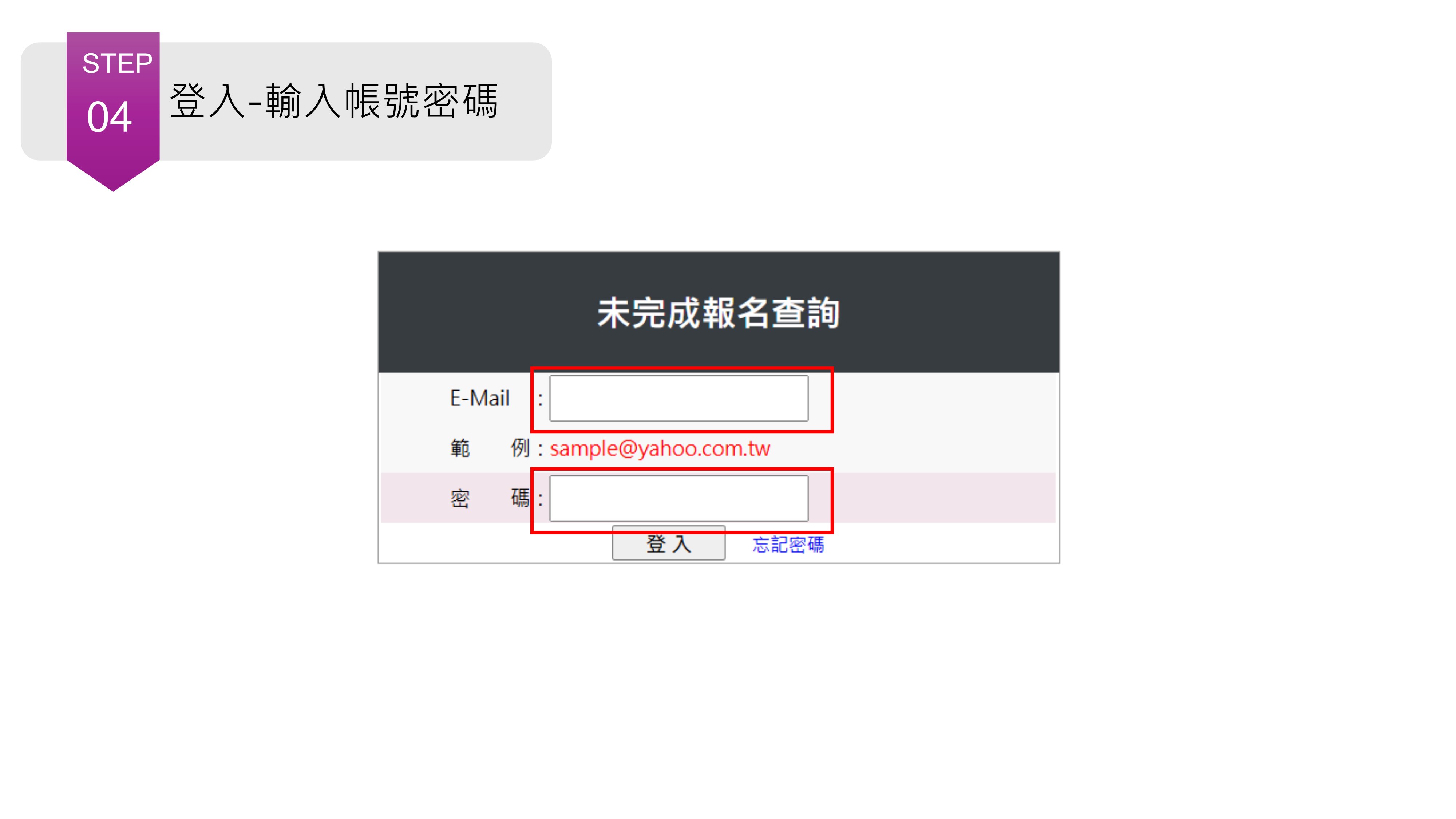
Task: Click the red sample@yahoo.com.tw example text
Action: [x=660, y=448]
